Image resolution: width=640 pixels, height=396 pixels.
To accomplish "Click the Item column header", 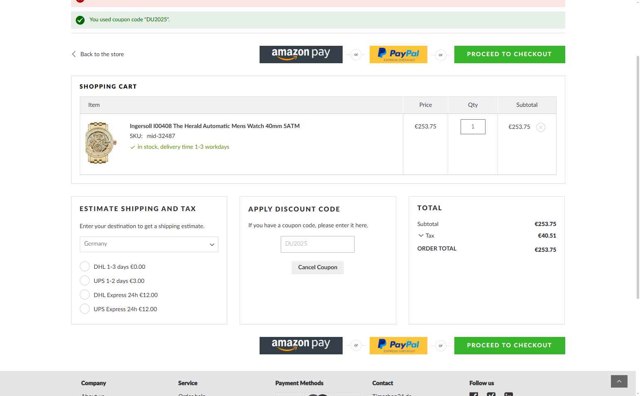I will 94,105.
